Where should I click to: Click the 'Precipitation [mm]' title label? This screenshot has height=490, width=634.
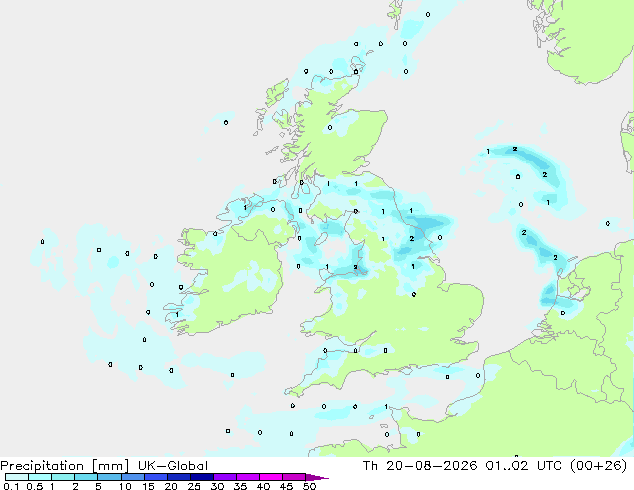tap(65, 466)
